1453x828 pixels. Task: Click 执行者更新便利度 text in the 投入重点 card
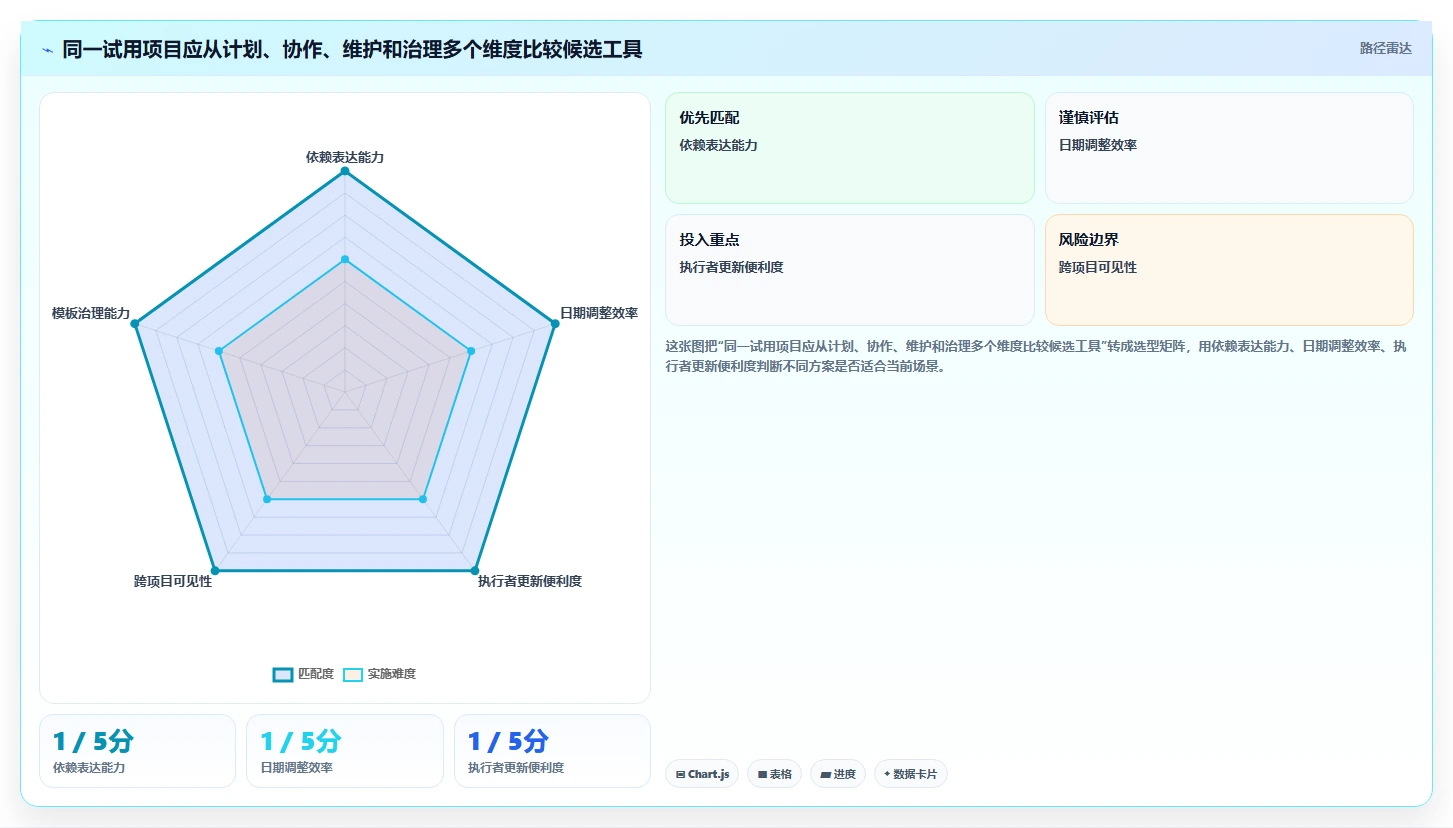tap(731, 267)
